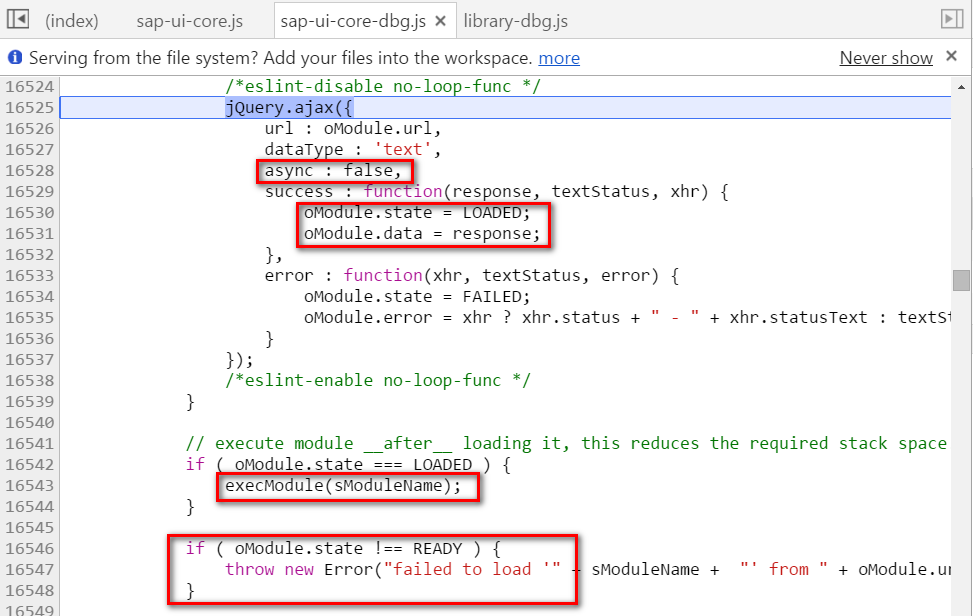This screenshot has width=973, height=616.
Task: Switch to the (index) tab
Action: tap(71, 21)
